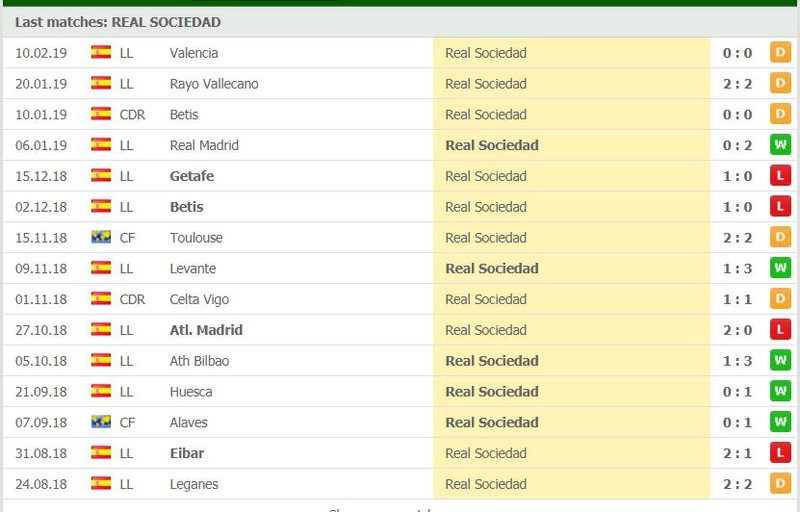Click the green W badge on Levante row
The image size is (800, 512).
point(780,268)
